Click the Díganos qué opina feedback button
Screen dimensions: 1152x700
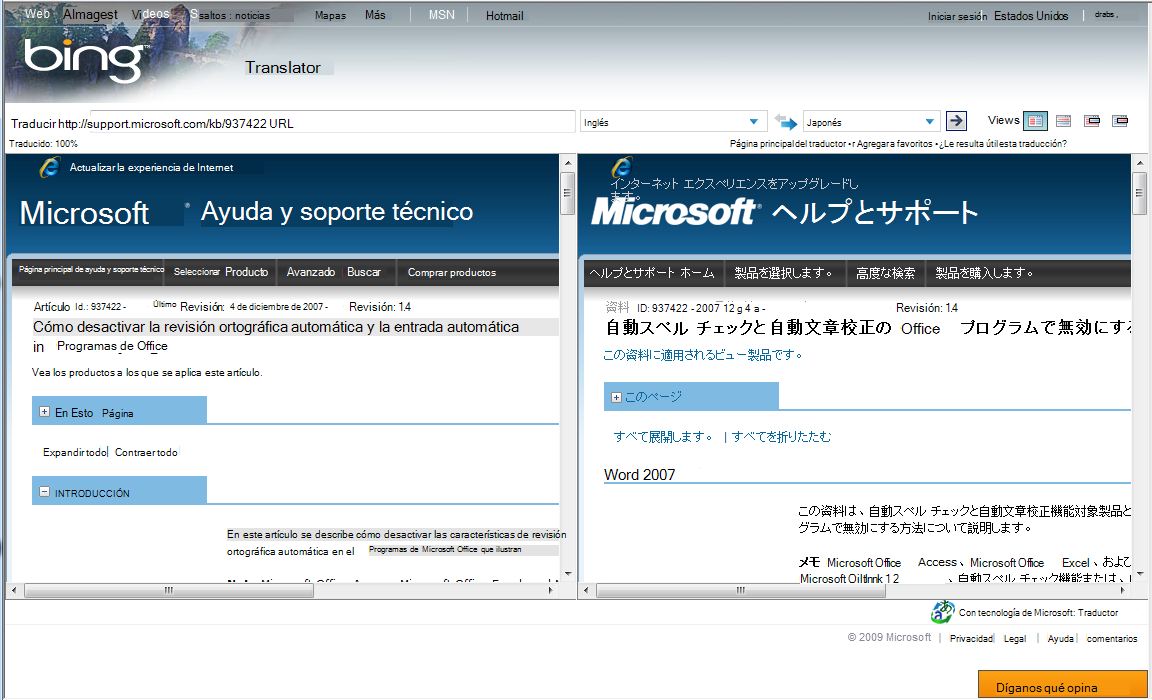click(x=1057, y=685)
